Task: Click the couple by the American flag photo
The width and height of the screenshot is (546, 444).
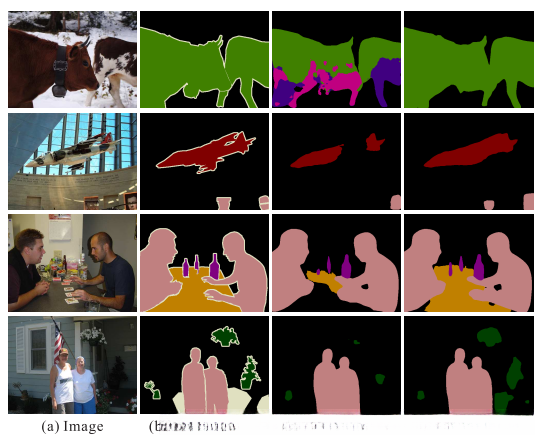Action: pyautogui.click(x=72, y=365)
